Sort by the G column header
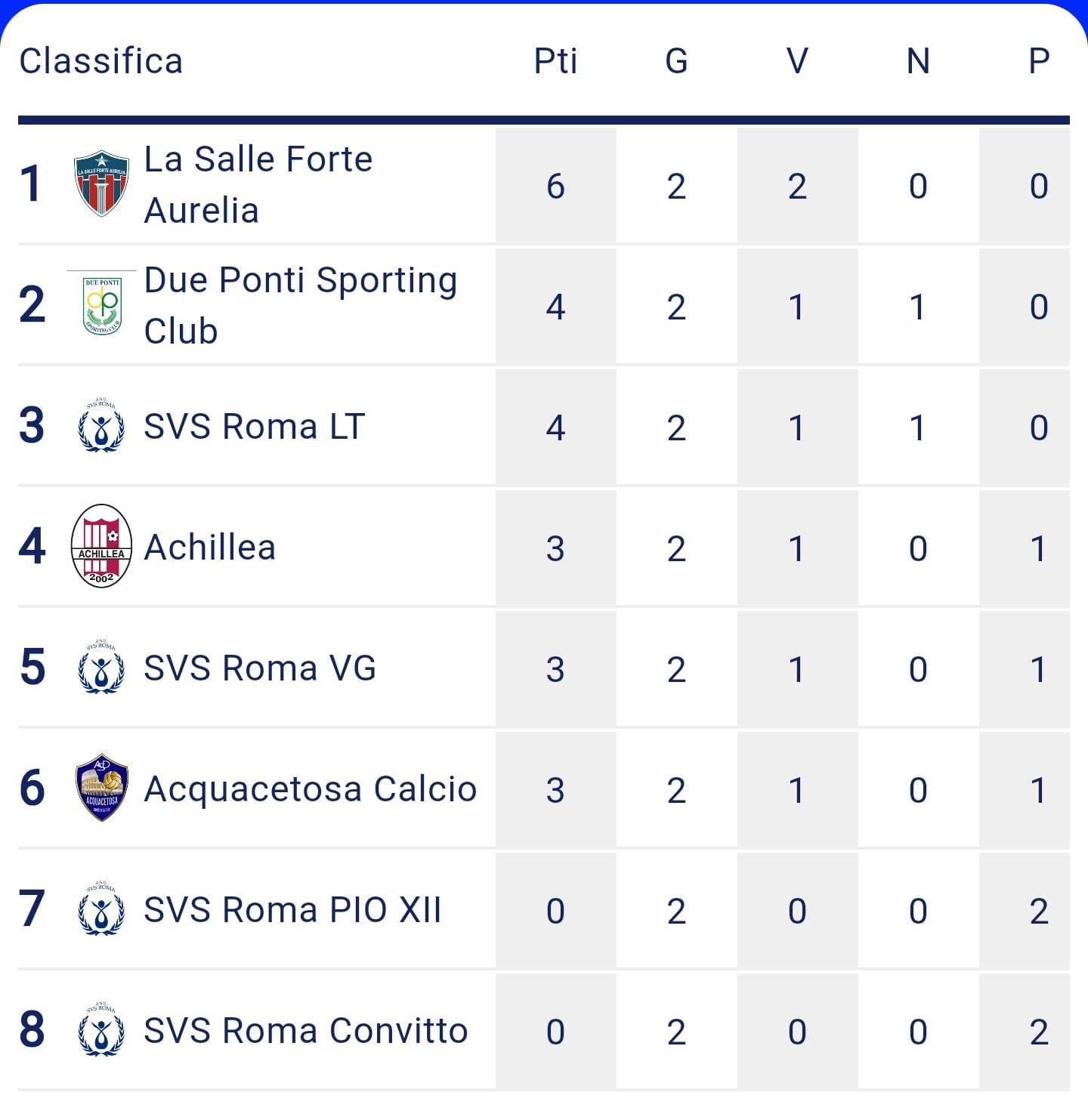This screenshot has height=1120, width=1088. point(677,61)
